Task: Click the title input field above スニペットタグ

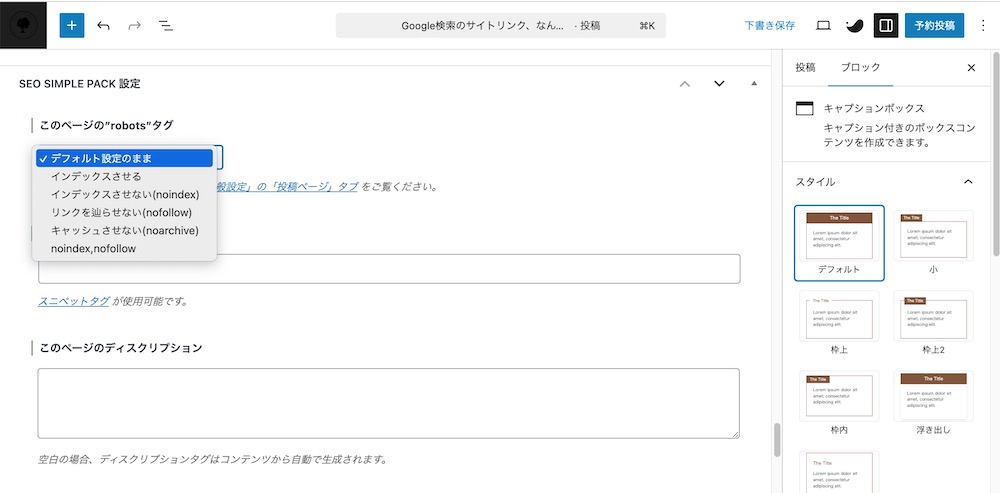Action: tap(389, 269)
